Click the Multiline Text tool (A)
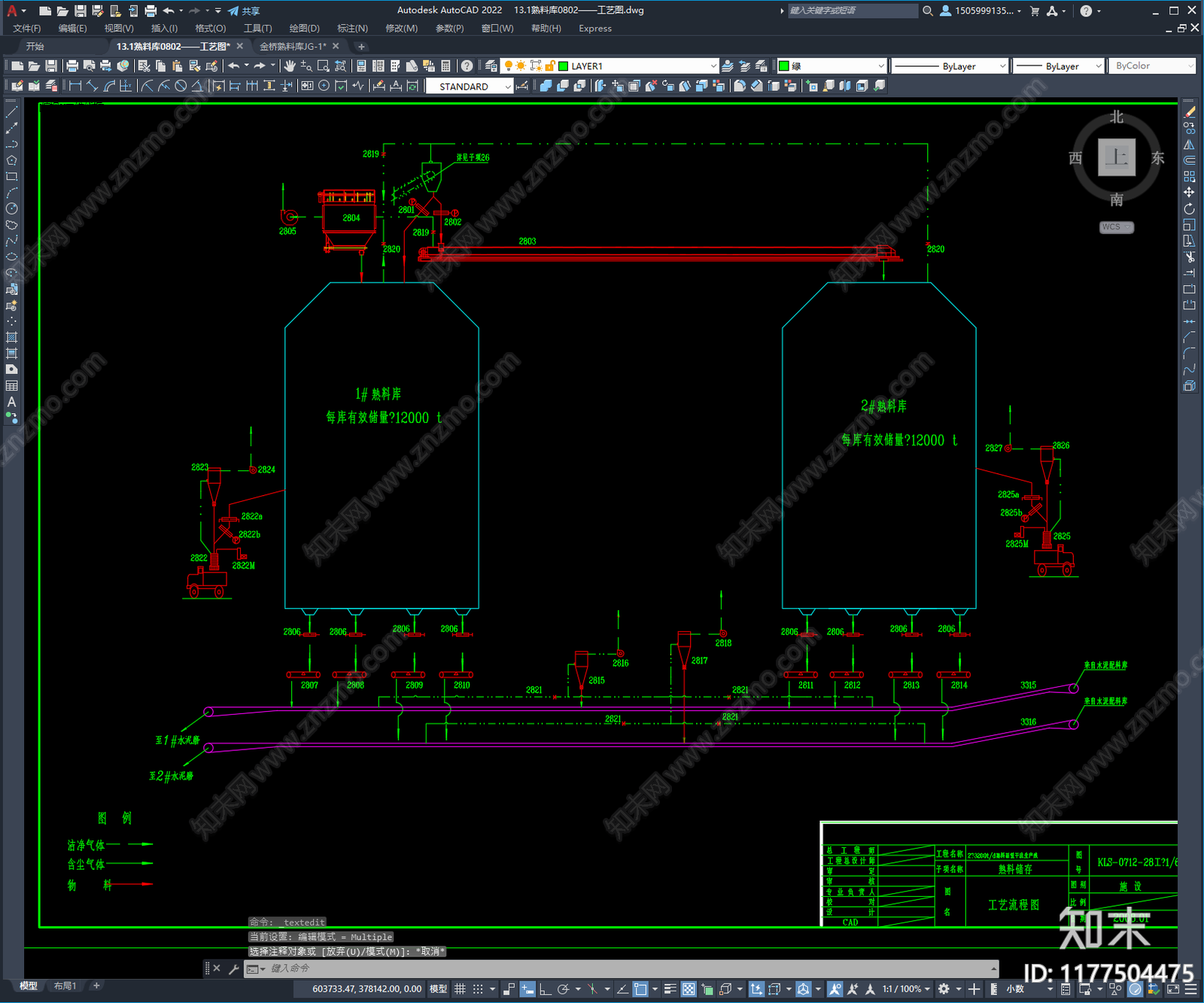This screenshot has height=1003, width=1204. tap(11, 402)
